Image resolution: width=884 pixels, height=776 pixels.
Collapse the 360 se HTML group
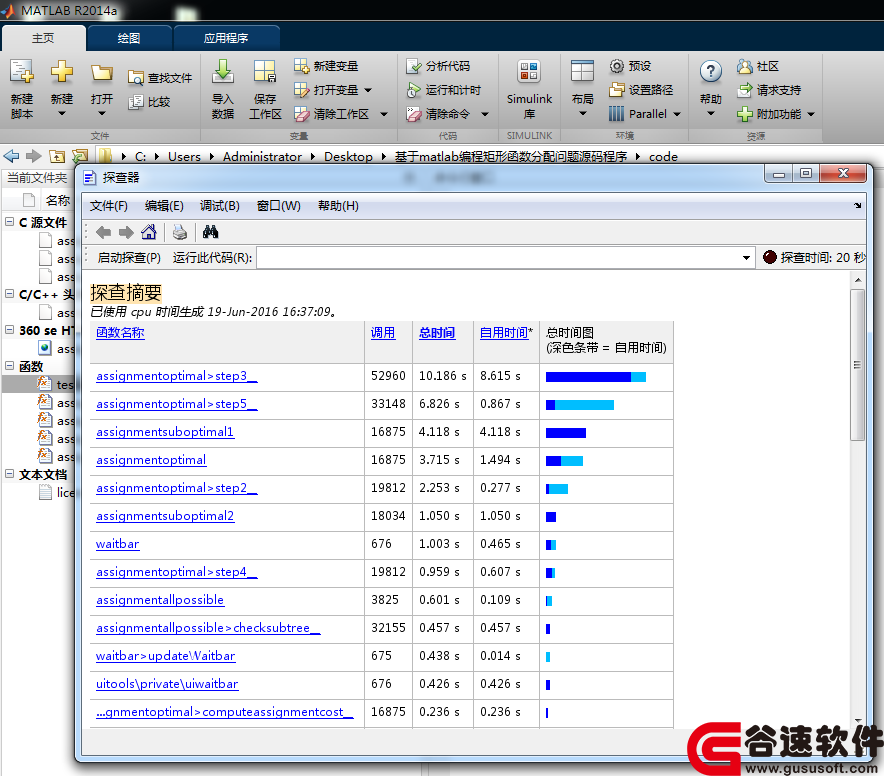(x=10, y=329)
